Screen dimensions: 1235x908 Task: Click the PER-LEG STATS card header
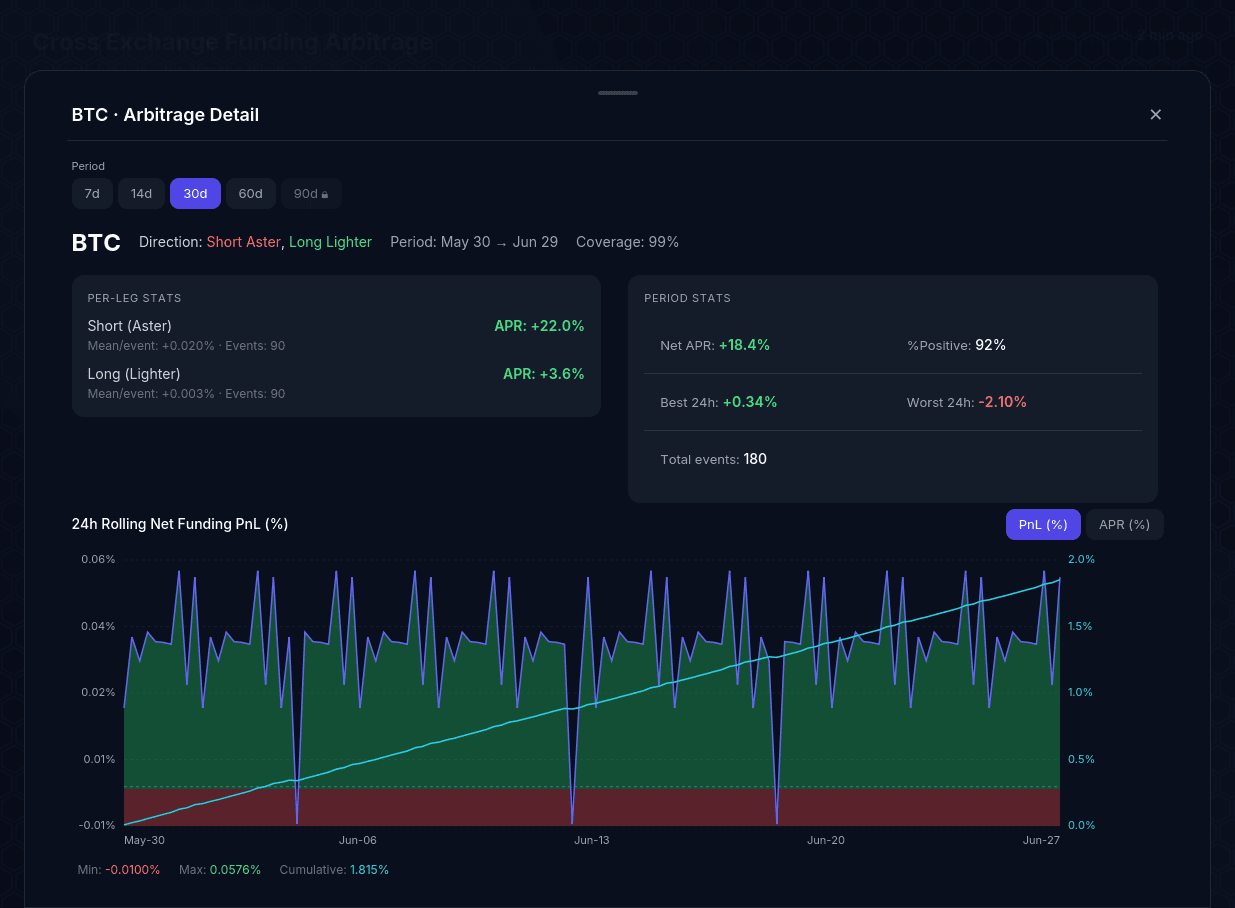pyautogui.click(x=134, y=298)
